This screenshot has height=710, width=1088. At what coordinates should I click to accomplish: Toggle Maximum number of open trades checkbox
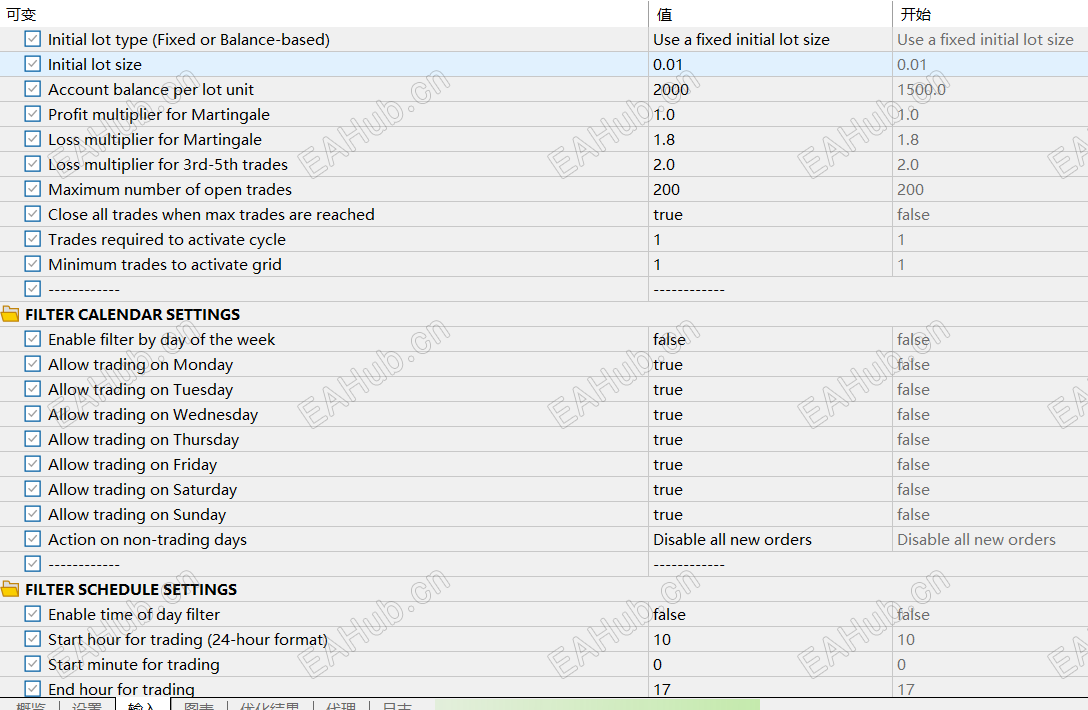click(33, 189)
